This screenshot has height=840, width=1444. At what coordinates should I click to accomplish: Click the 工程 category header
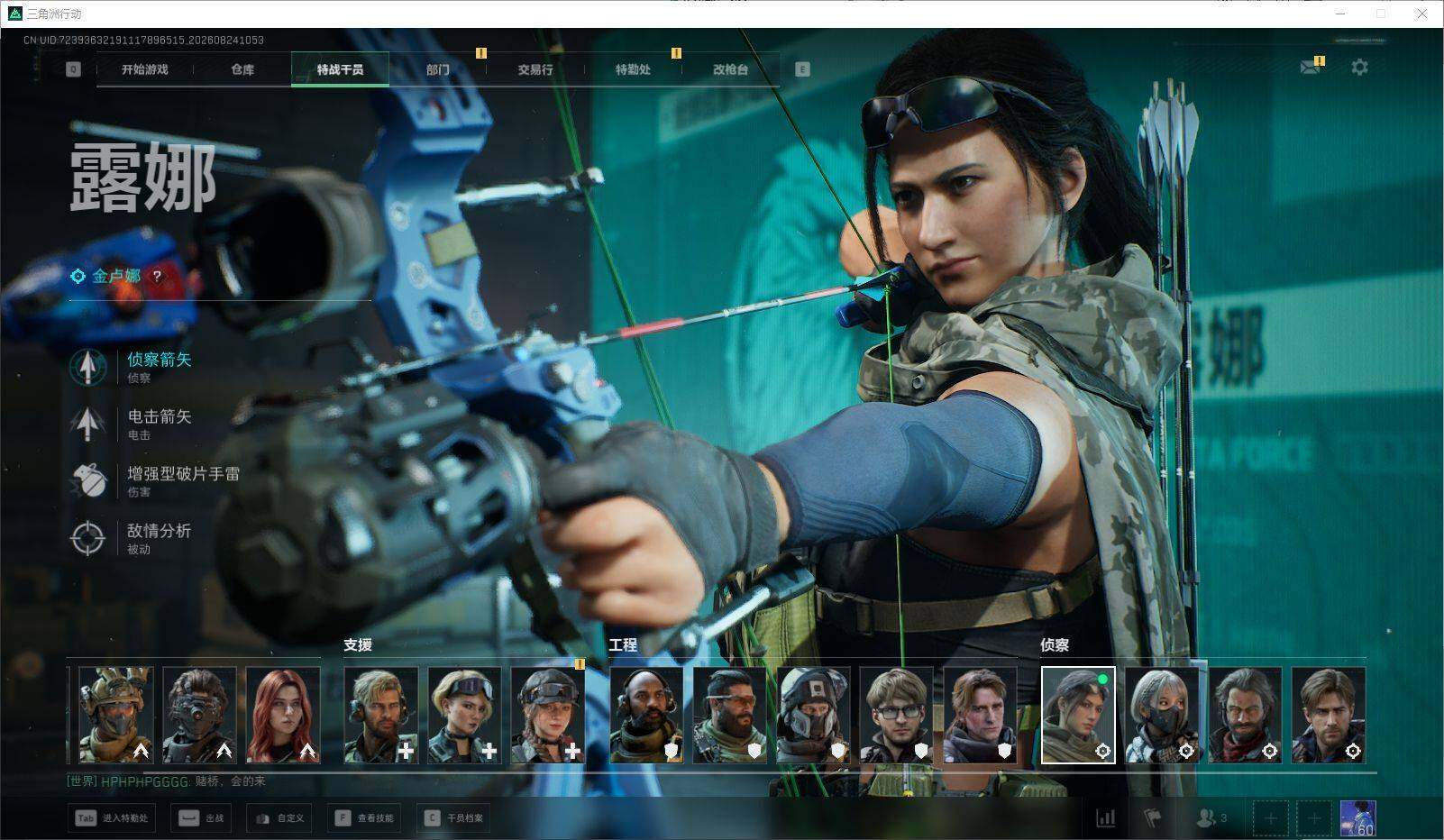click(x=623, y=645)
